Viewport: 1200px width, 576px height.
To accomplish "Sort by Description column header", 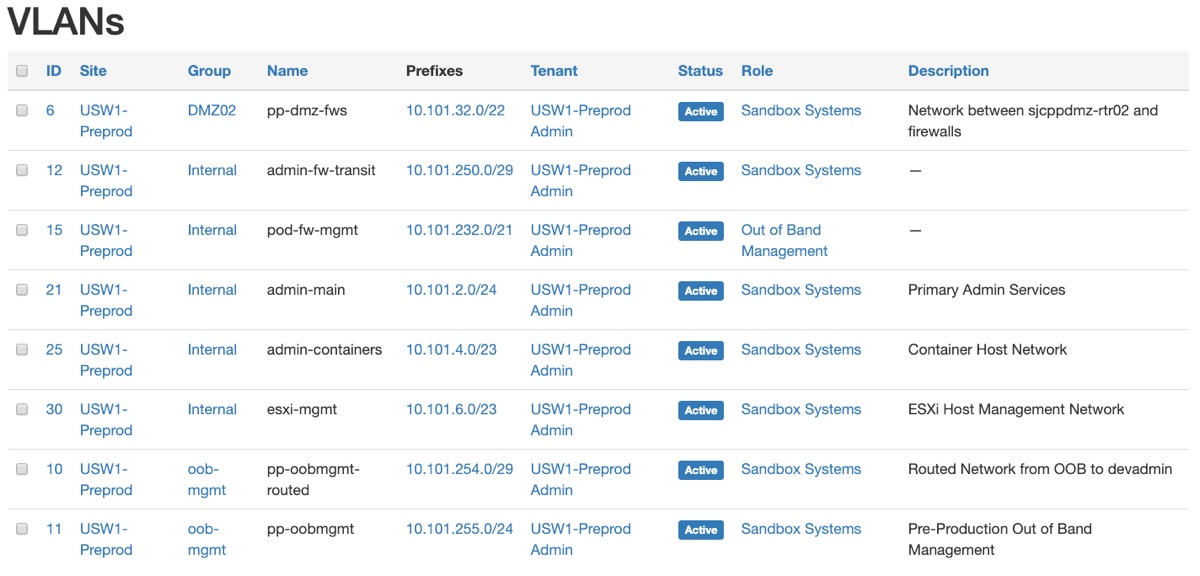I will [x=948, y=71].
